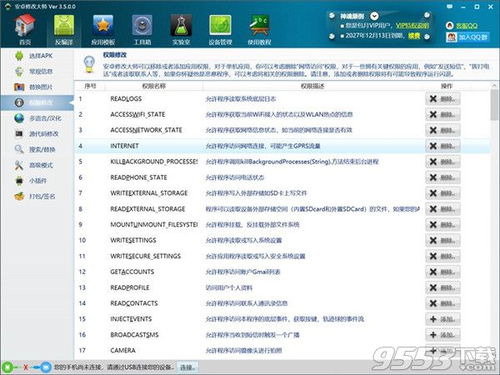This screenshot has height=375, width=500.
Task: Click the VIP privileges link
Action: [412, 26]
